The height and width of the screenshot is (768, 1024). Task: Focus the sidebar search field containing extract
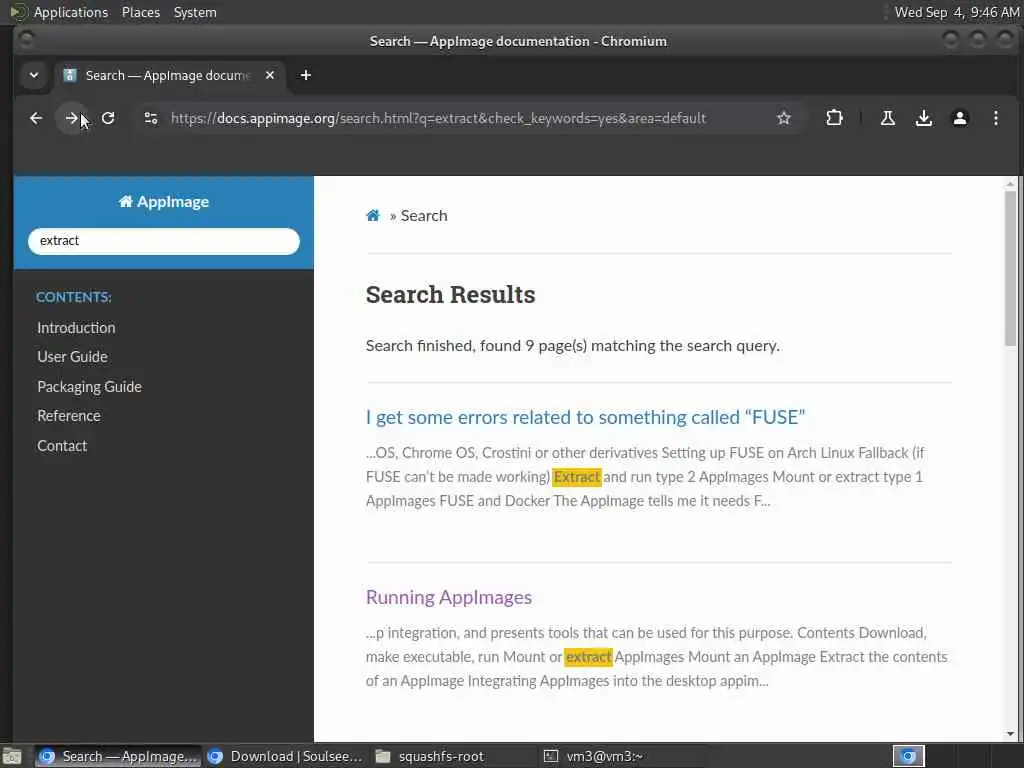click(x=164, y=241)
